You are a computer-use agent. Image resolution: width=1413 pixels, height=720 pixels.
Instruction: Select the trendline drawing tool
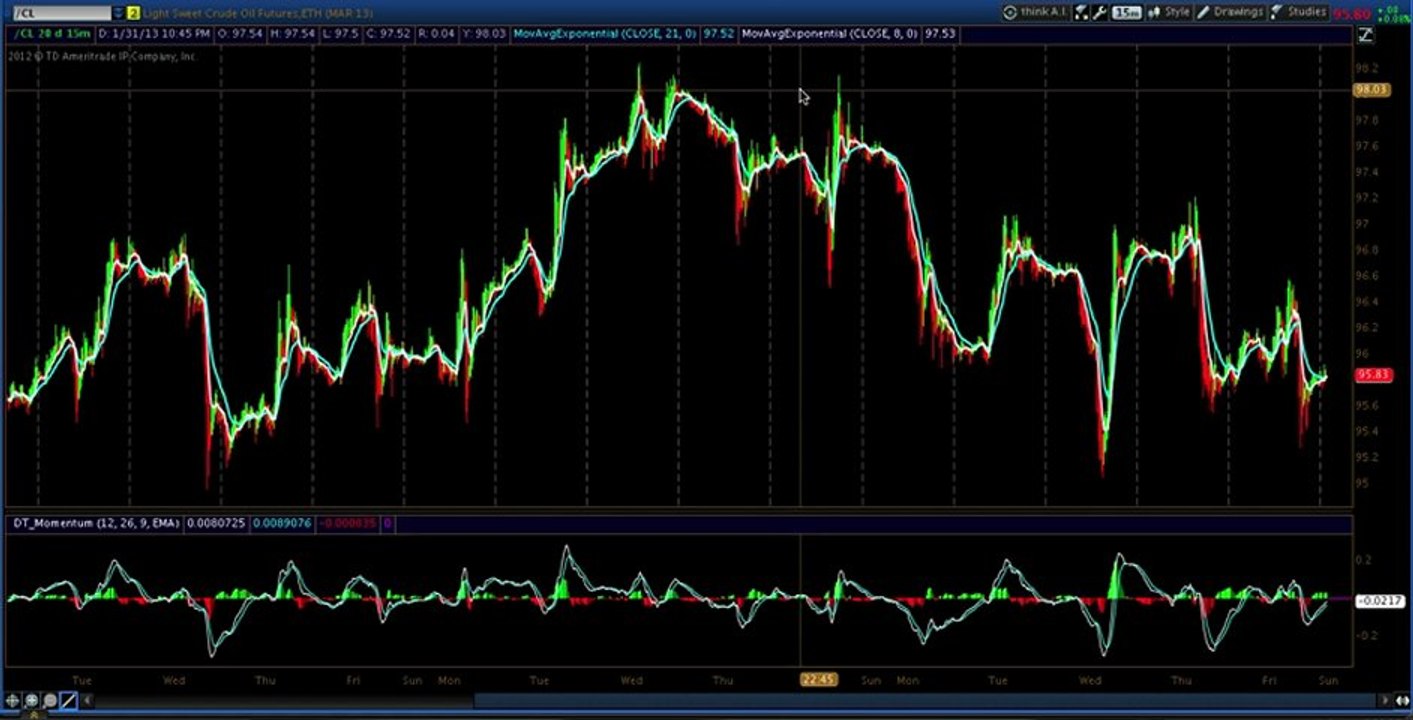point(68,701)
